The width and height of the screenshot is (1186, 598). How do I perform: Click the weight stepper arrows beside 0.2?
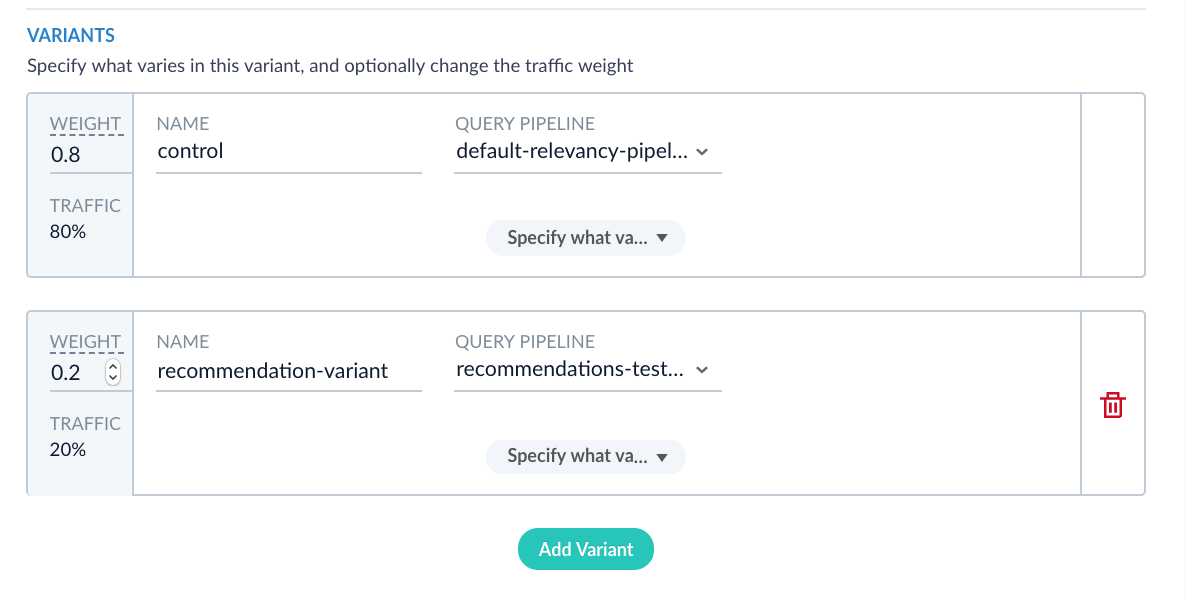(x=112, y=372)
